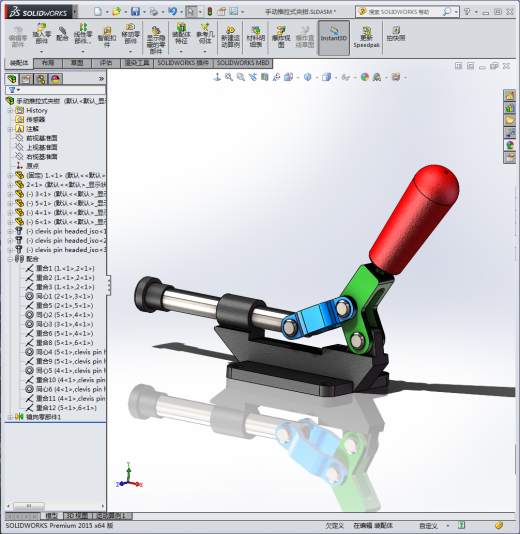Image resolution: width=520 pixels, height=534 pixels.
Task: Open the ConfigurationManager panel tab
Action: coord(41,79)
